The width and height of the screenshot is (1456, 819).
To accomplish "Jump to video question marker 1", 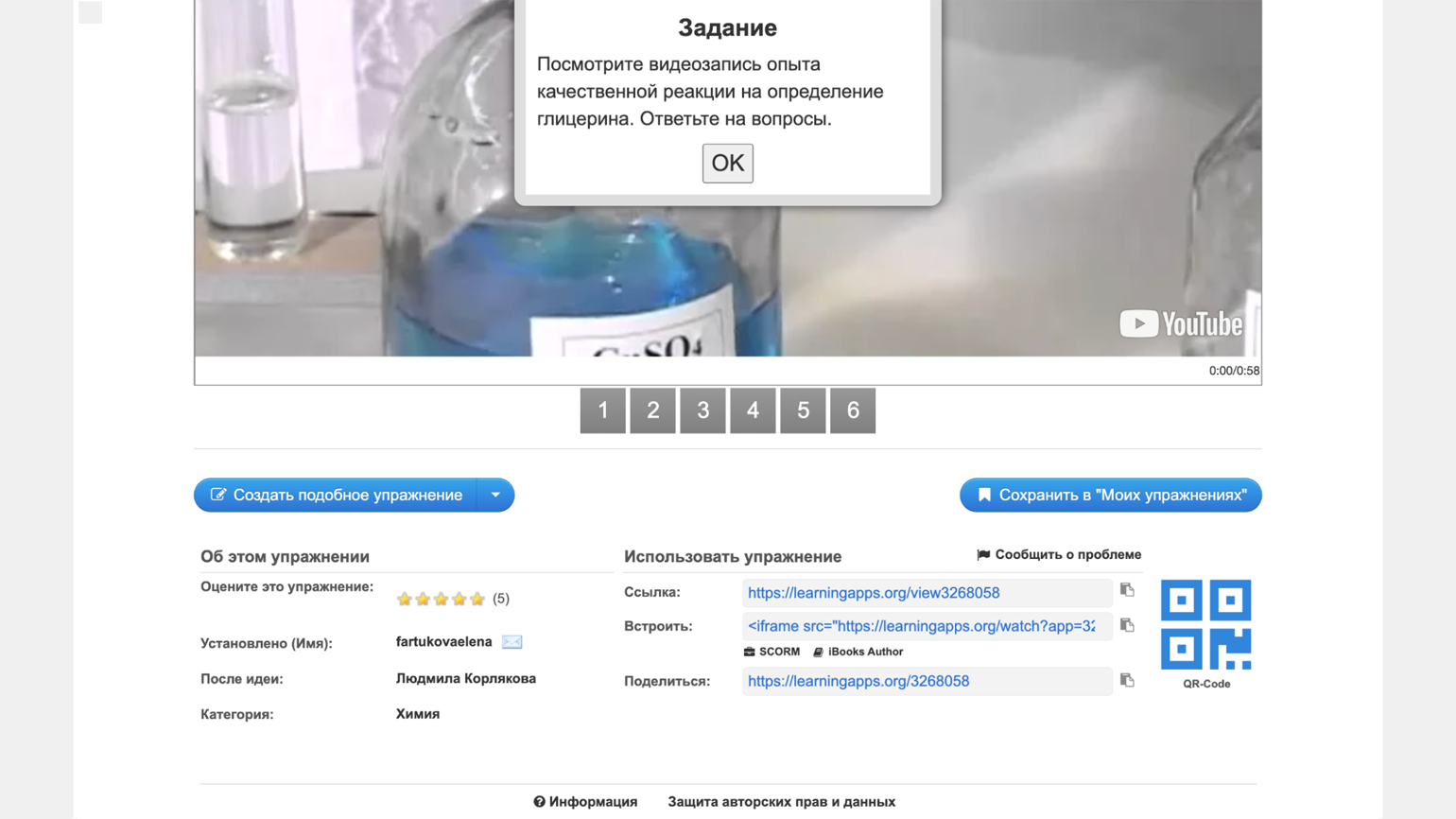I will point(602,410).
